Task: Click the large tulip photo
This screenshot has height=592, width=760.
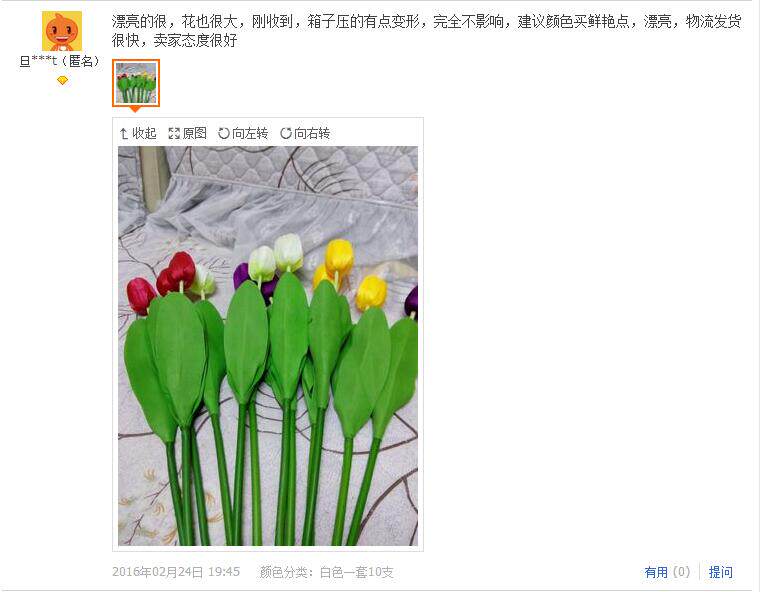Action: pos(268,346)
